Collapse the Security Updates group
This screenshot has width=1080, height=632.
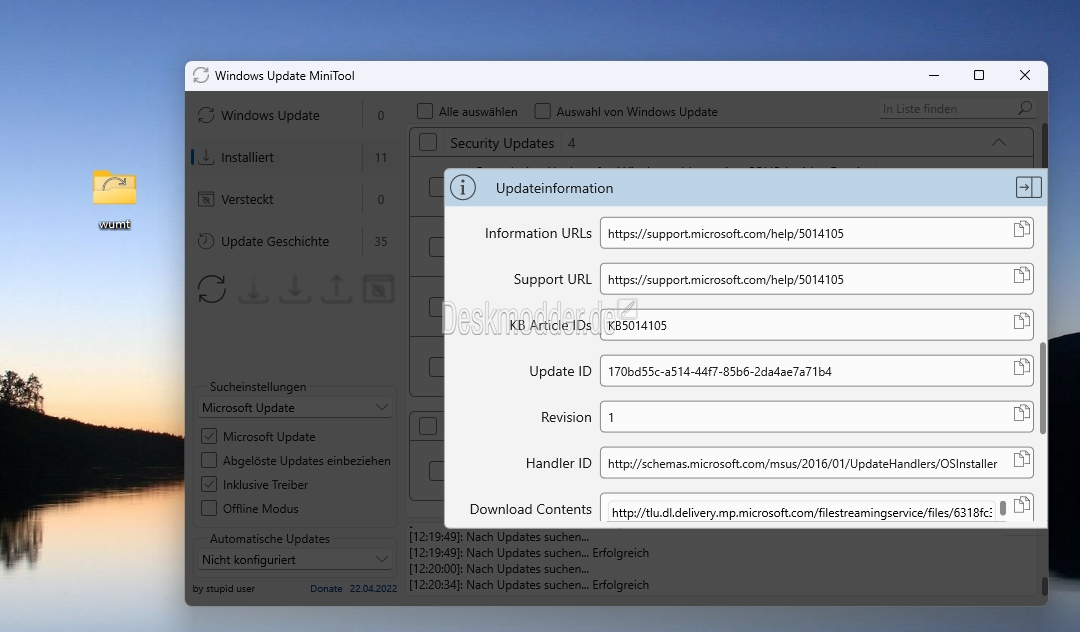click(x=998, y=143)
